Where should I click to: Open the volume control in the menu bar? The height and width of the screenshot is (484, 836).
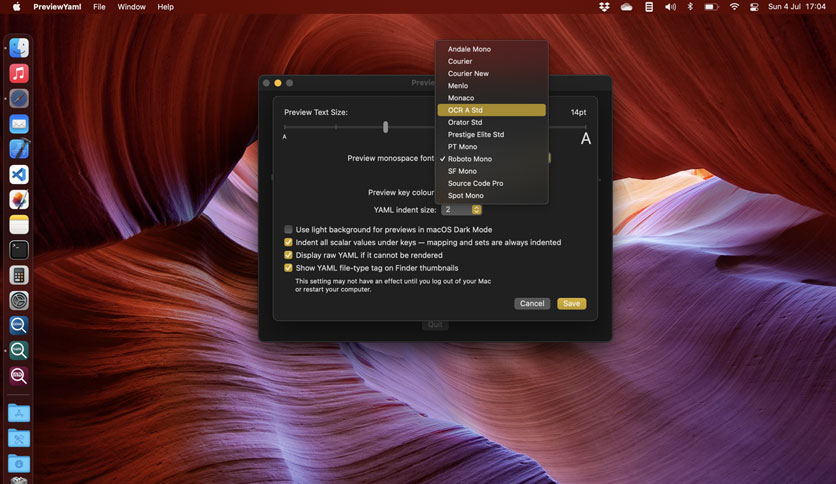pyautogui.click(x=670, y=7)
